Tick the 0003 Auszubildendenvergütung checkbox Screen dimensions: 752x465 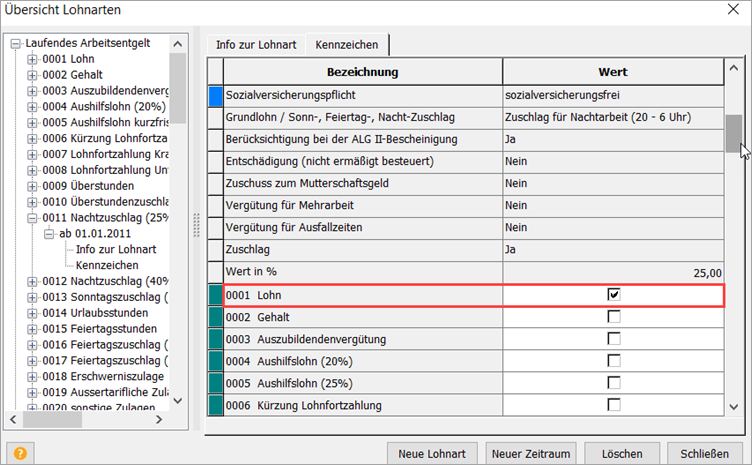pos(614,339)
